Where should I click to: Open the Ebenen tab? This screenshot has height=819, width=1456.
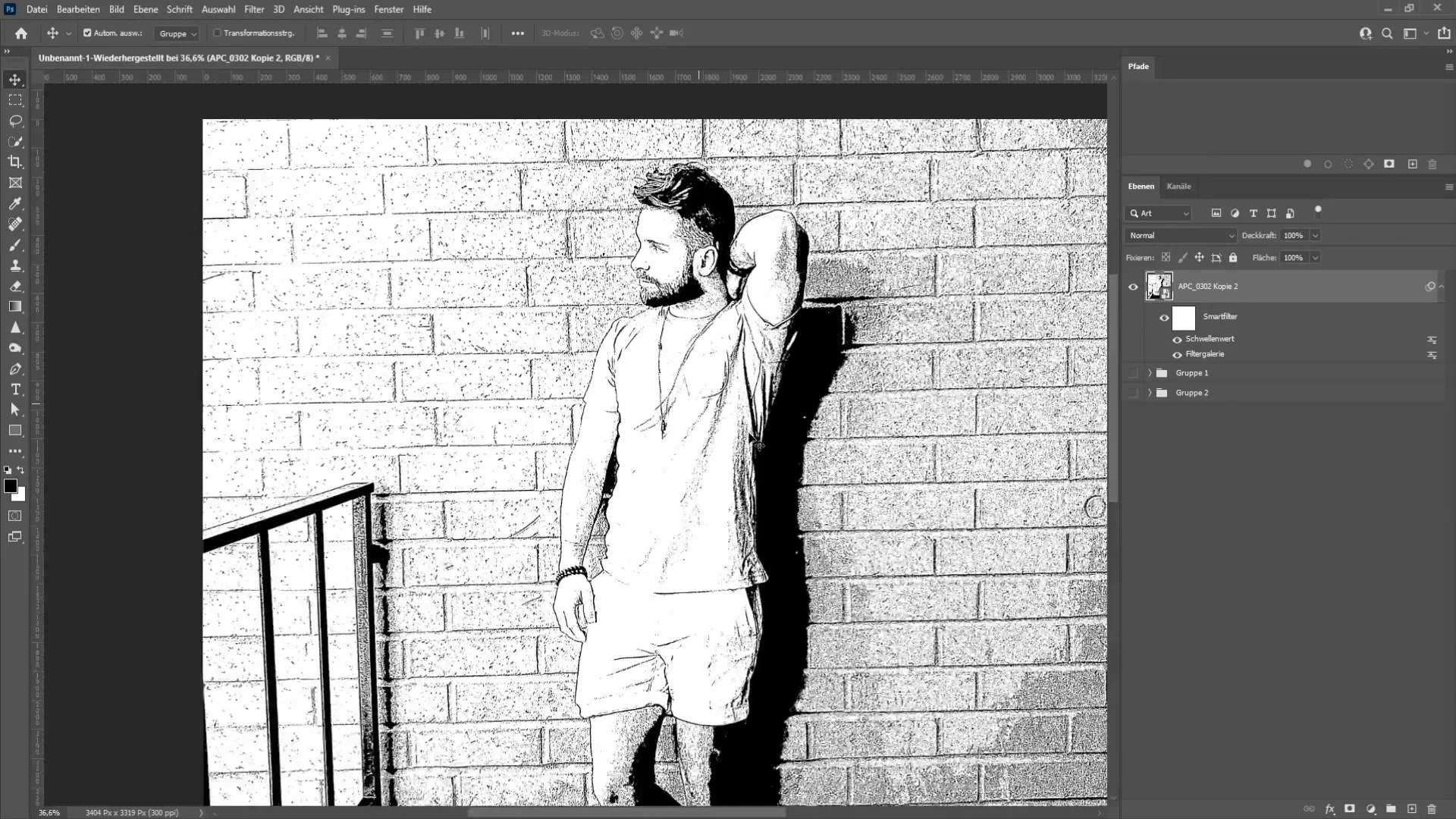[1141, 186]
